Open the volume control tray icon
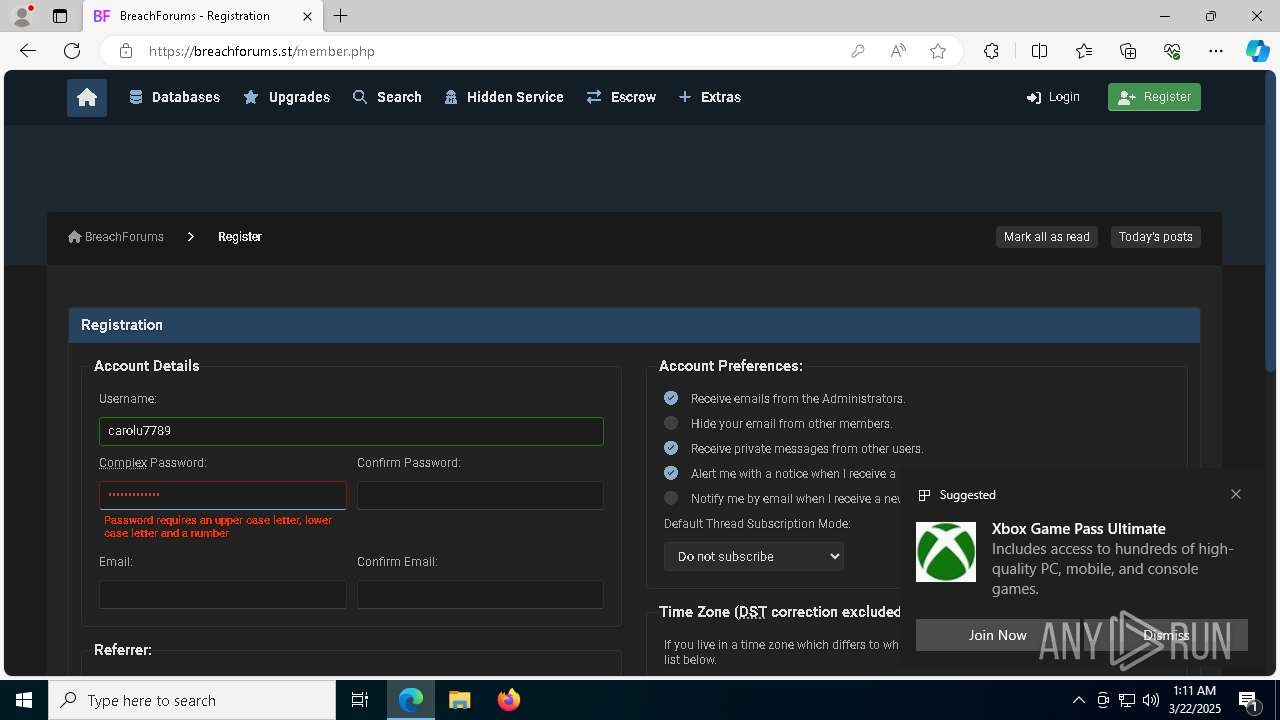1280x720 pixels. coord(1150,700)
